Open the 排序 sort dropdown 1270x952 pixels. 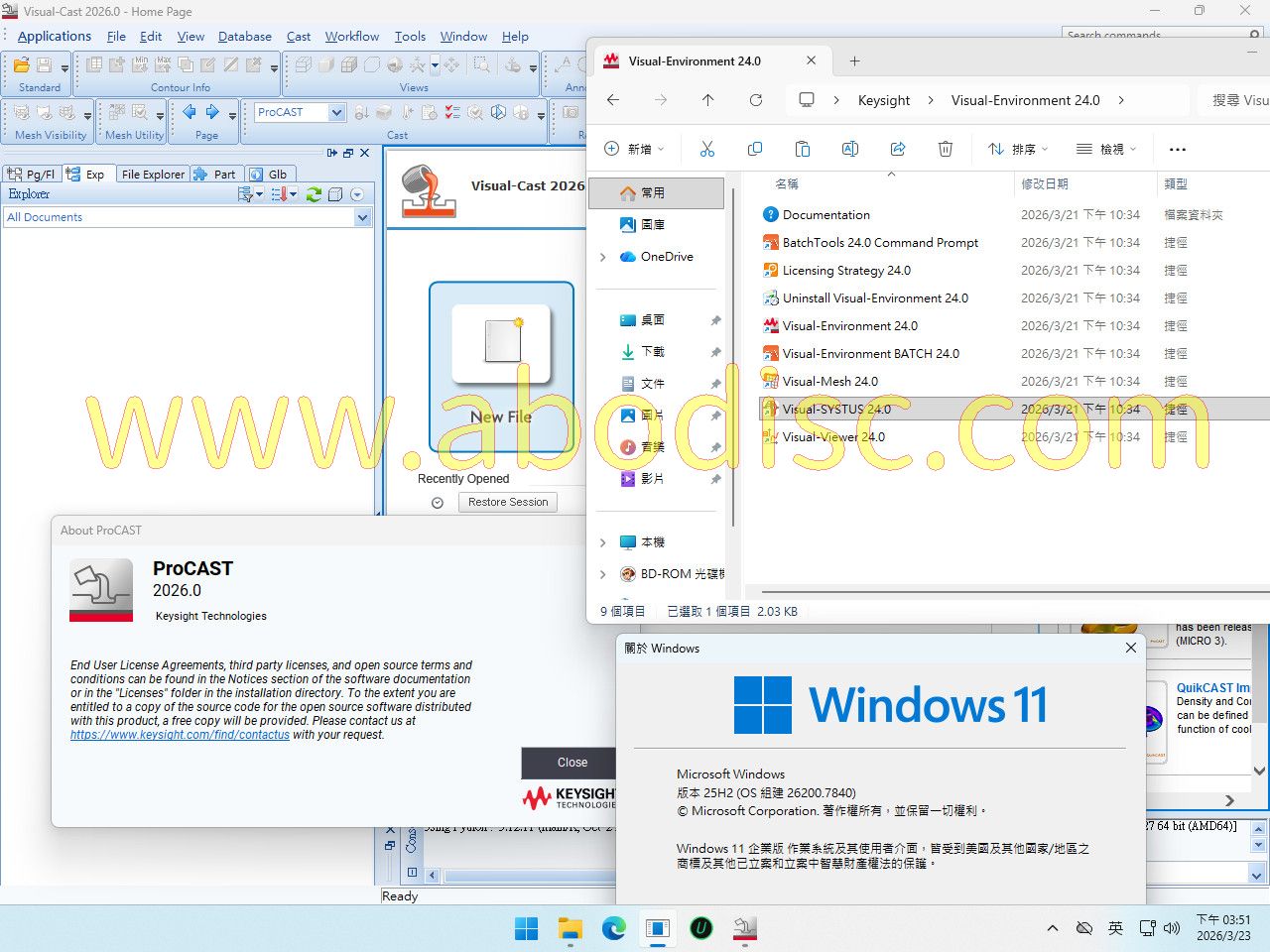click(1018, 149)
